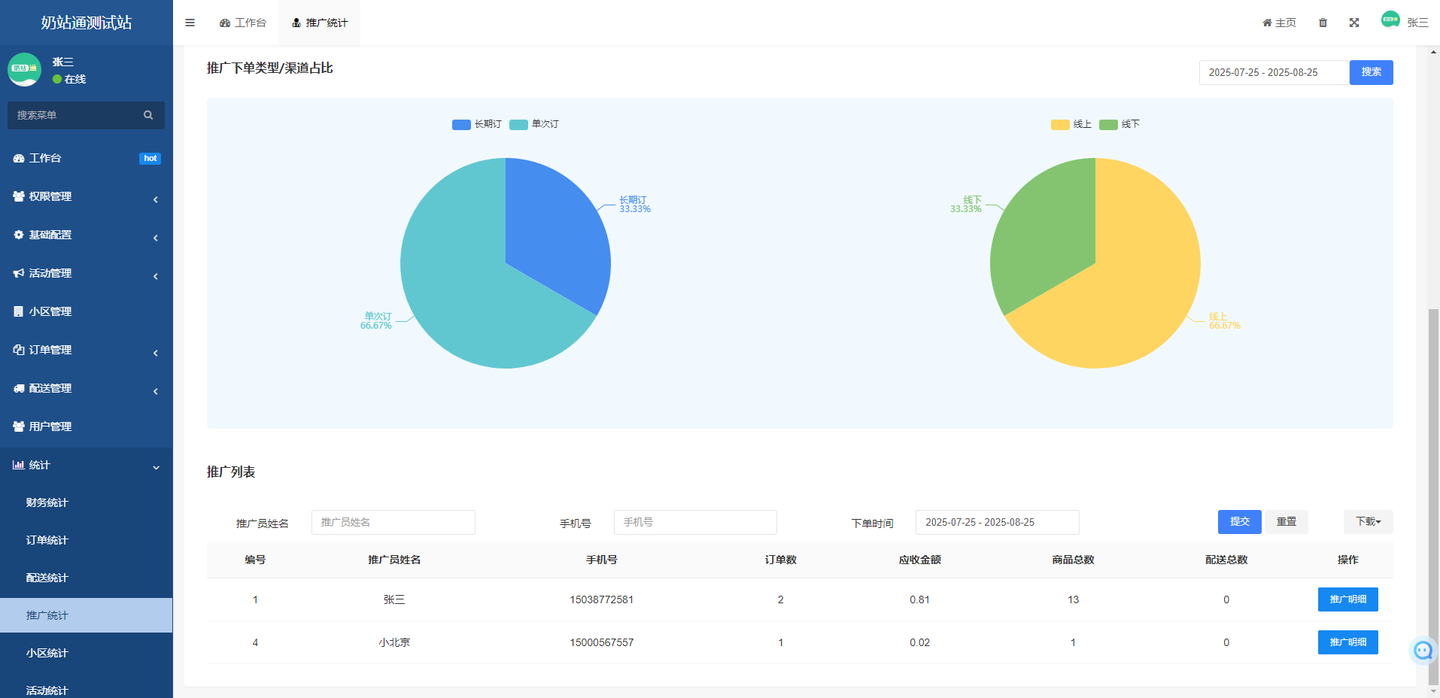Open 活动统计 submenu item
The width and height of the screenshot is (1440, 698).
(86, 689)
